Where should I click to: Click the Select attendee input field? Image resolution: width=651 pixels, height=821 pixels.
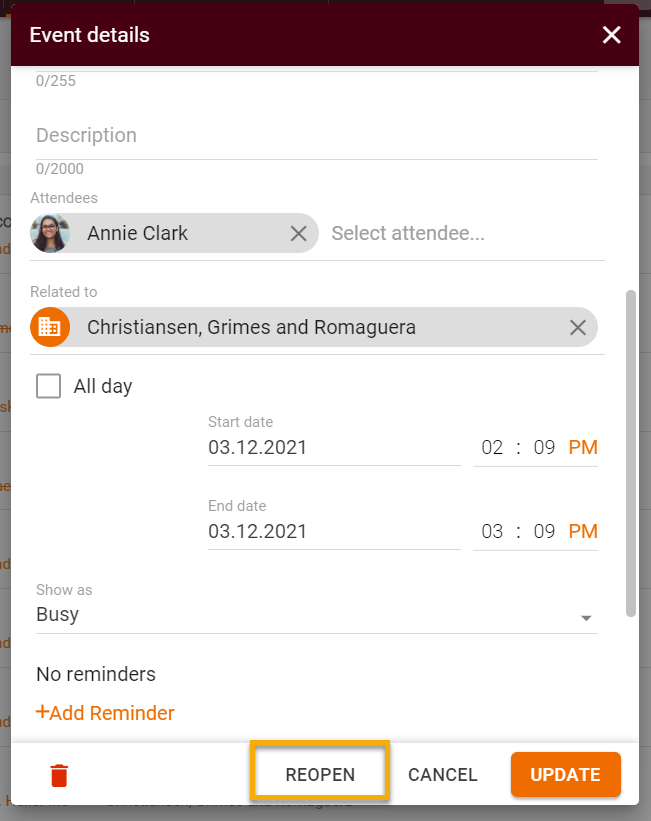464,234
